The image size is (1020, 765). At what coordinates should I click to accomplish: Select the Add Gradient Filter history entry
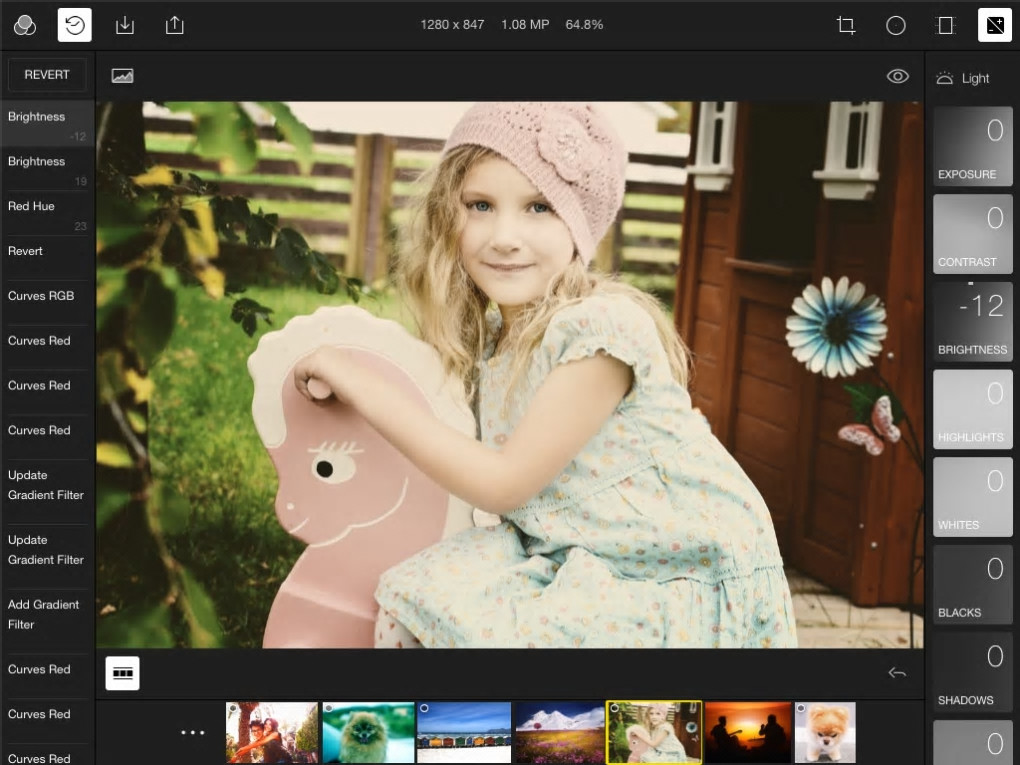[47, 614]
